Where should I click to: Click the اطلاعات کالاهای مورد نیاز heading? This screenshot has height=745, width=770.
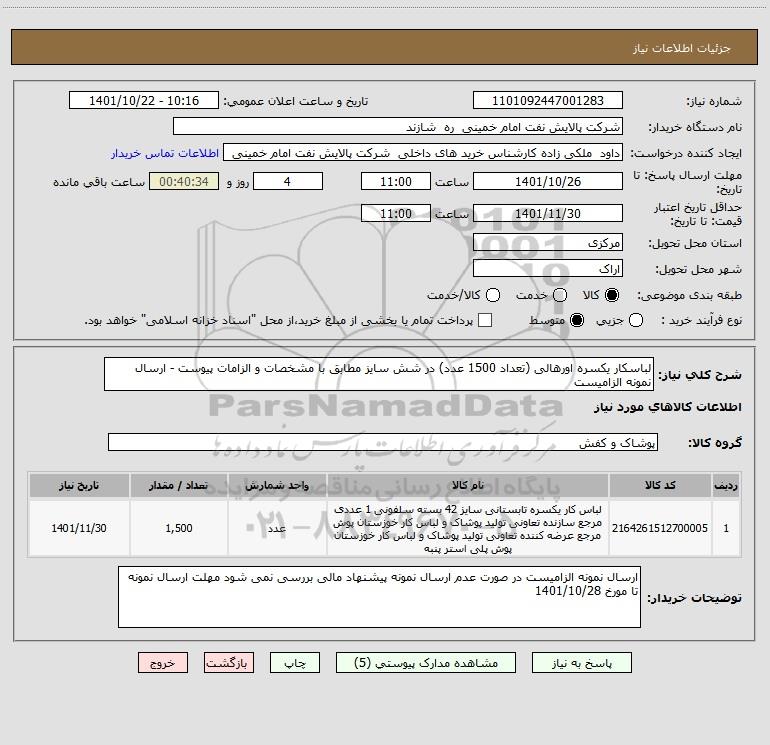point(668,407)
